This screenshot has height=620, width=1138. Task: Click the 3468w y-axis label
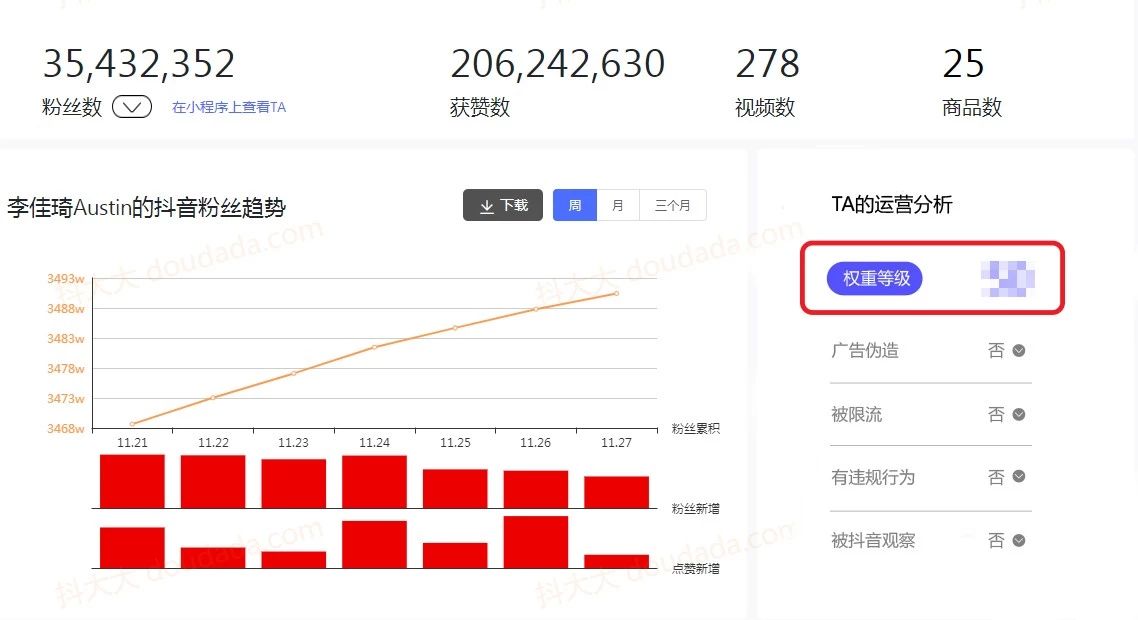tap(66, 428)
